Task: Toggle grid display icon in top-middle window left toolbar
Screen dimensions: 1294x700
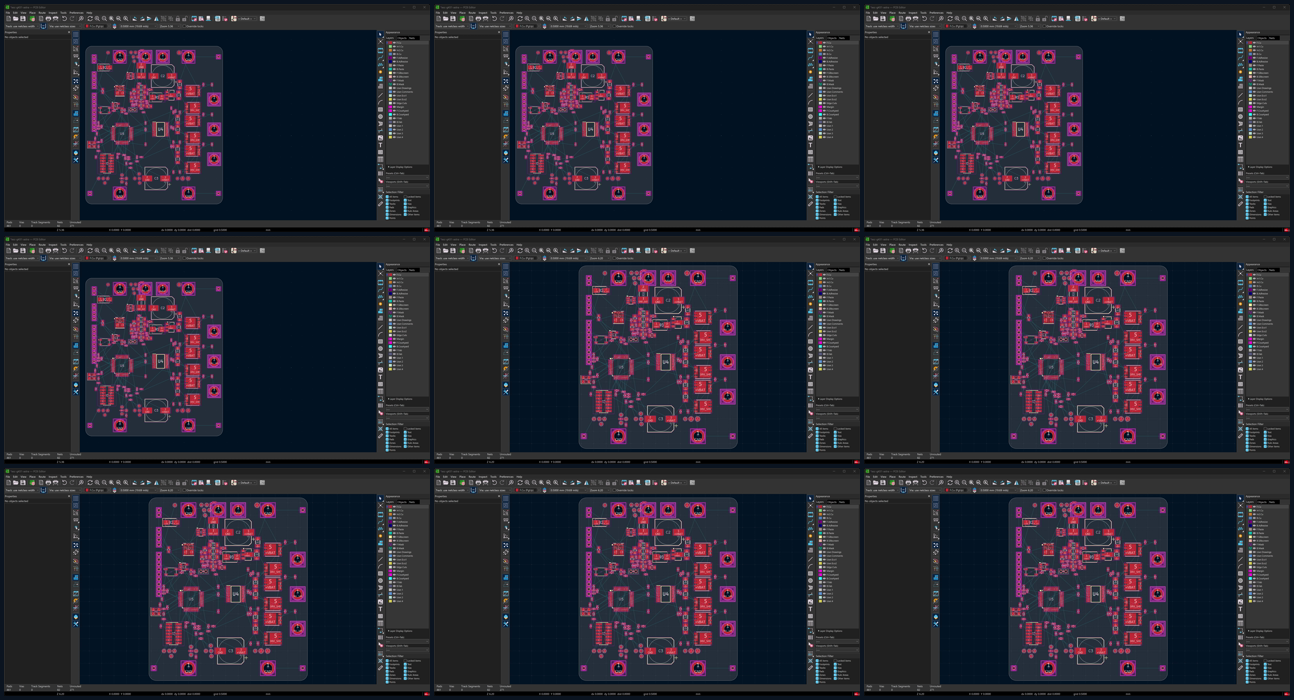Action: 505,35
